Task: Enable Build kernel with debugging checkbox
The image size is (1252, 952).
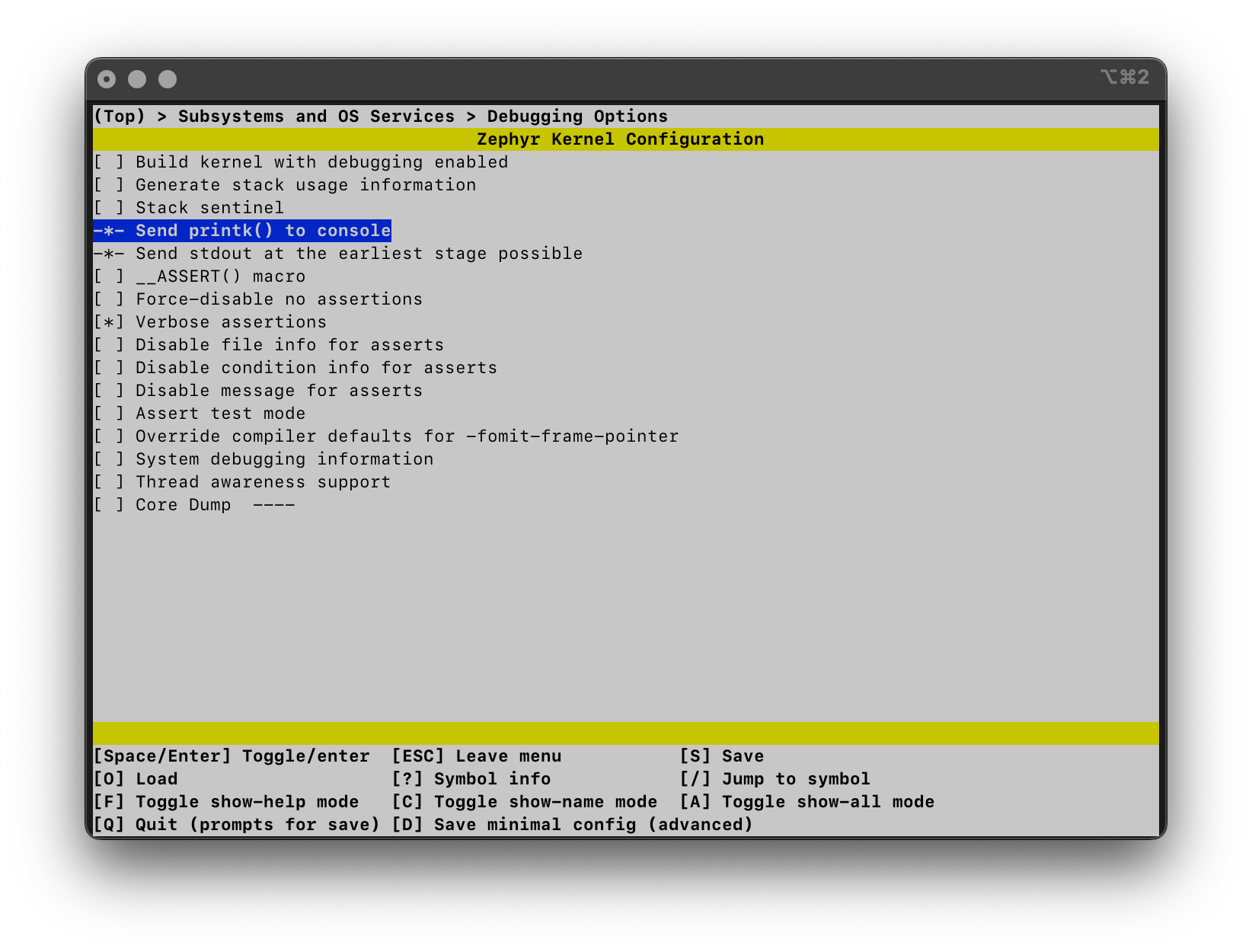Action: (109, 162)
